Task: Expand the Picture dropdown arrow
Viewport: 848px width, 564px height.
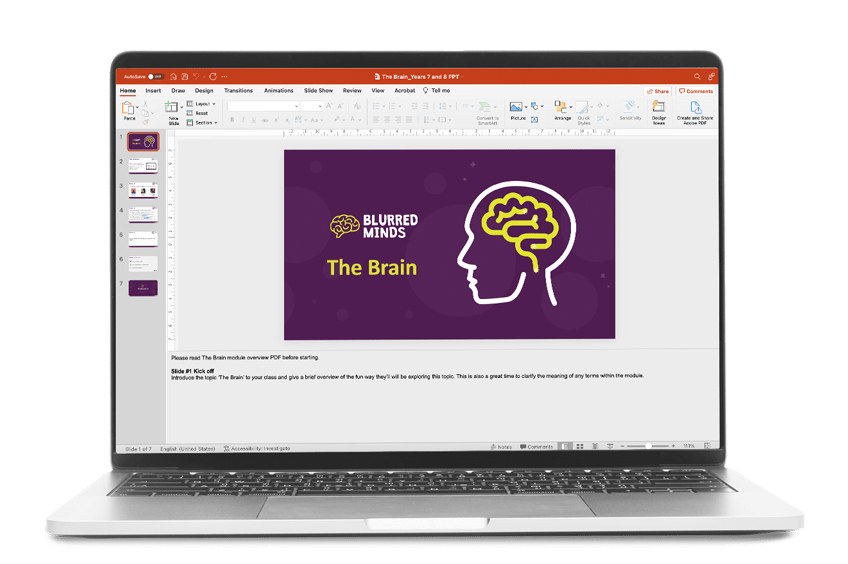Action: tap(526, 107)
